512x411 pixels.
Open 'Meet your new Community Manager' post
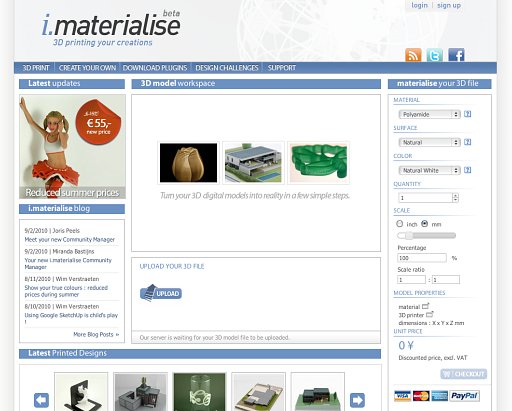70,239
